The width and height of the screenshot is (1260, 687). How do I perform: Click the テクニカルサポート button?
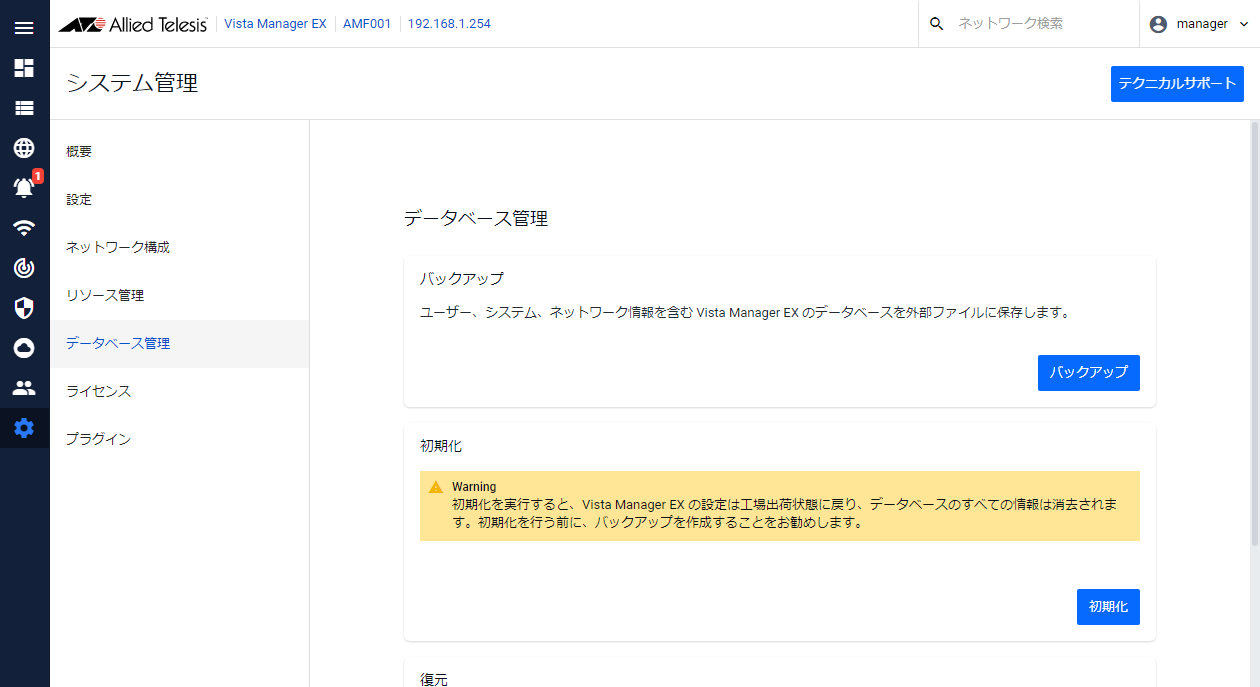1176,84
